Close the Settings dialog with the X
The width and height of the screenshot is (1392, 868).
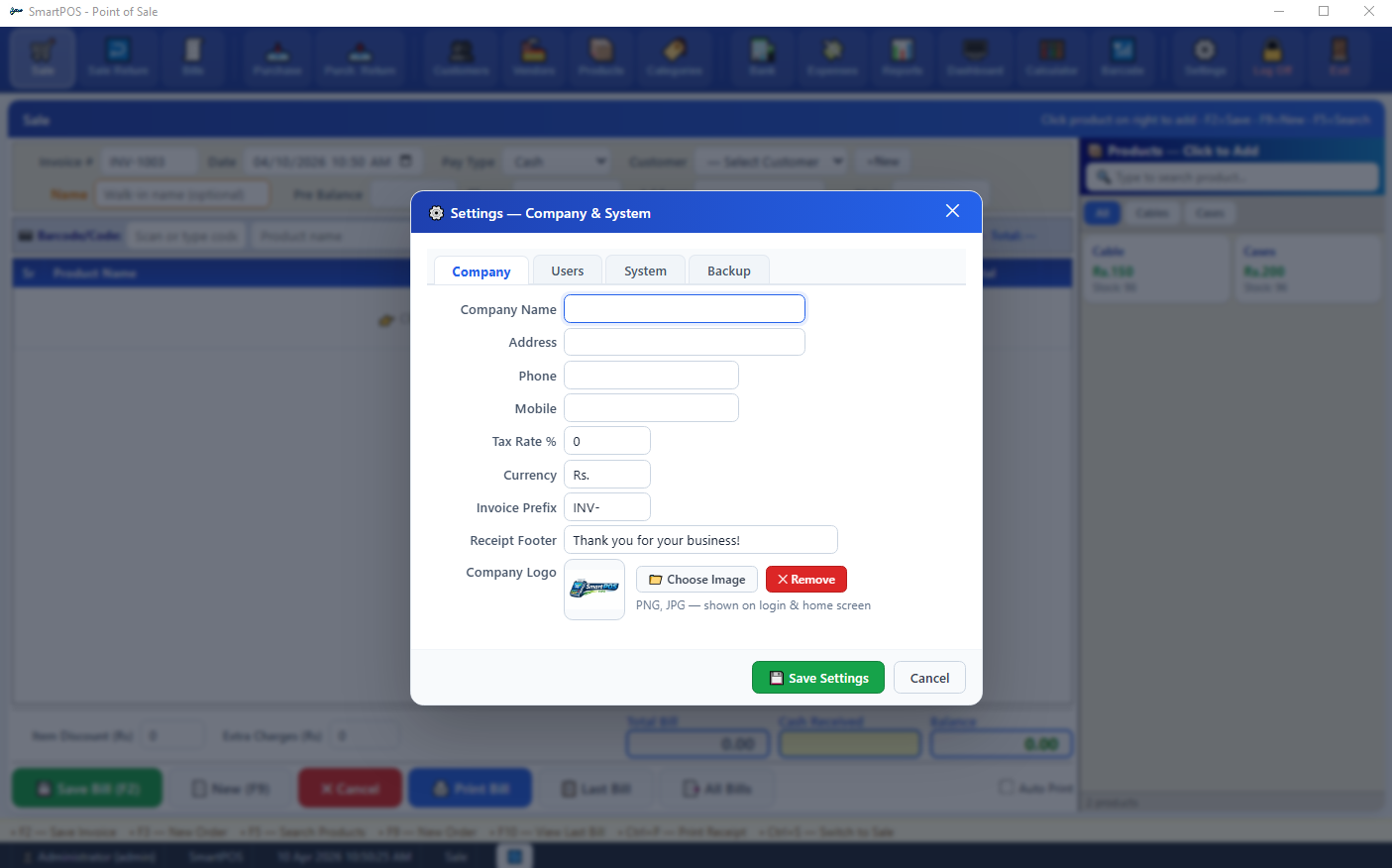pyautogui.click(x=952, y=211)
